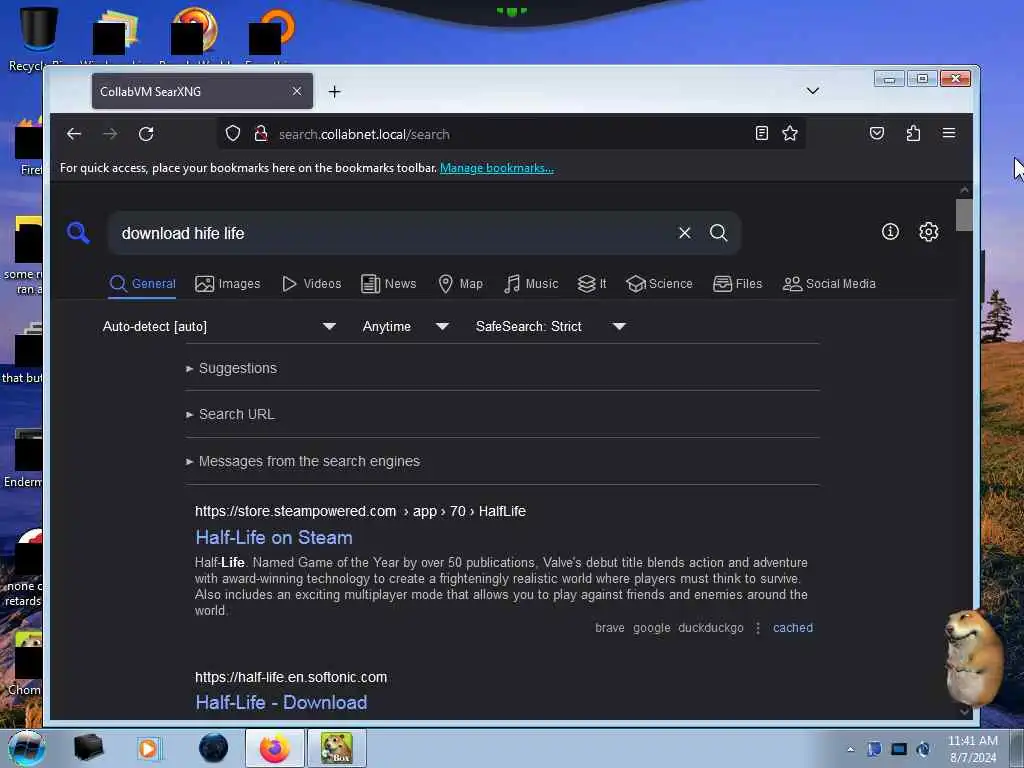The image size is (1024, 768).
Task: Click the cached link of Steam result
Action: [x=793, y=628]
